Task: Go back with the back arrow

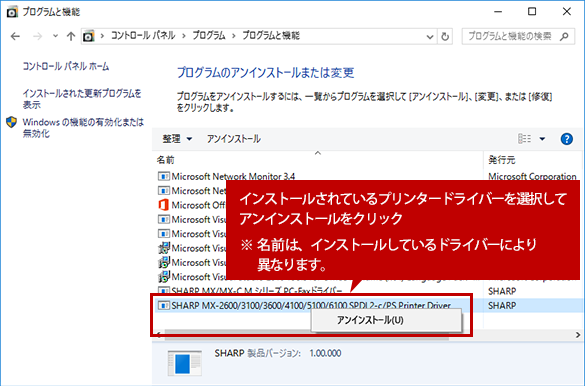Action: [x=15, y=36]
